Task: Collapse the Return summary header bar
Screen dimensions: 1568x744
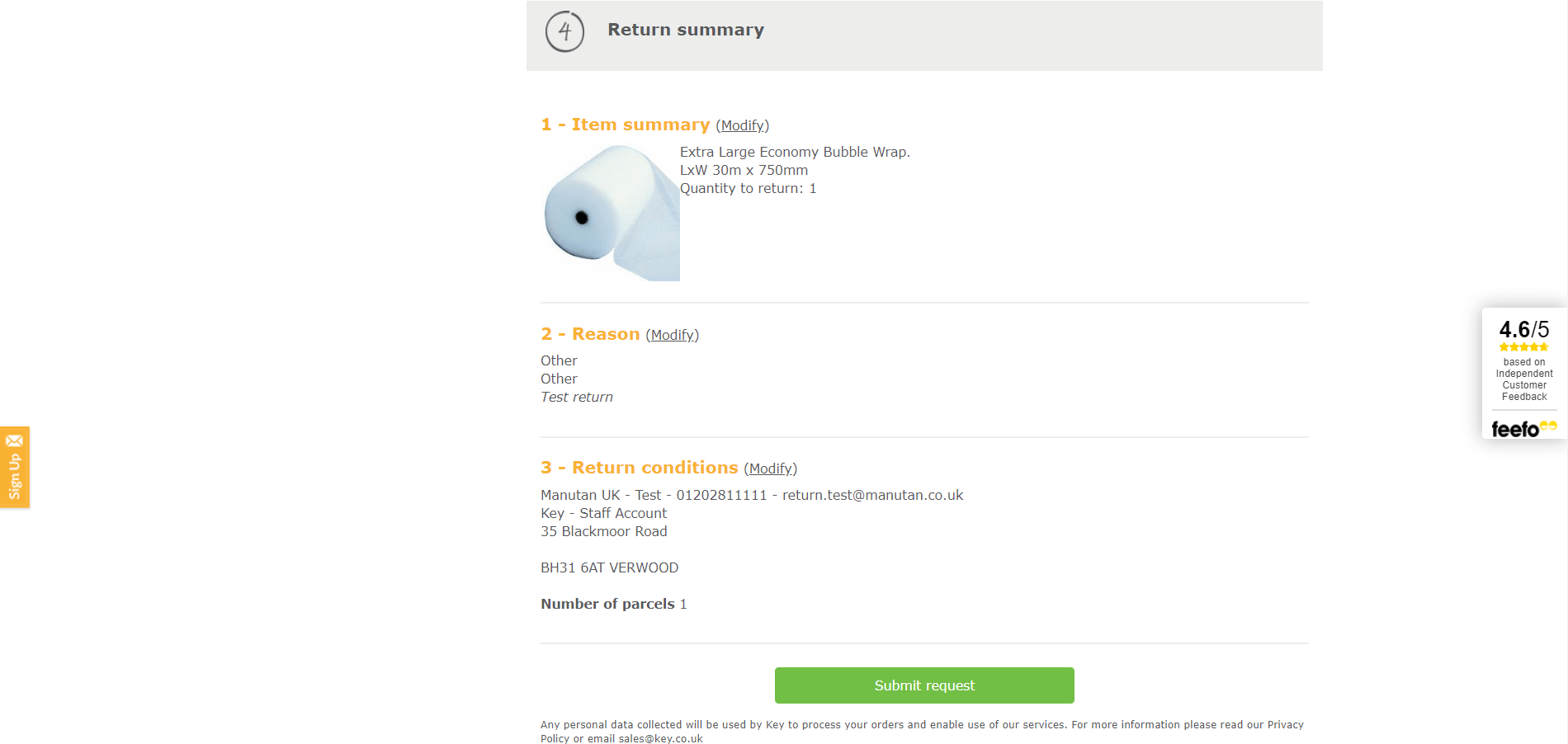Action: (x=924, y=35)
